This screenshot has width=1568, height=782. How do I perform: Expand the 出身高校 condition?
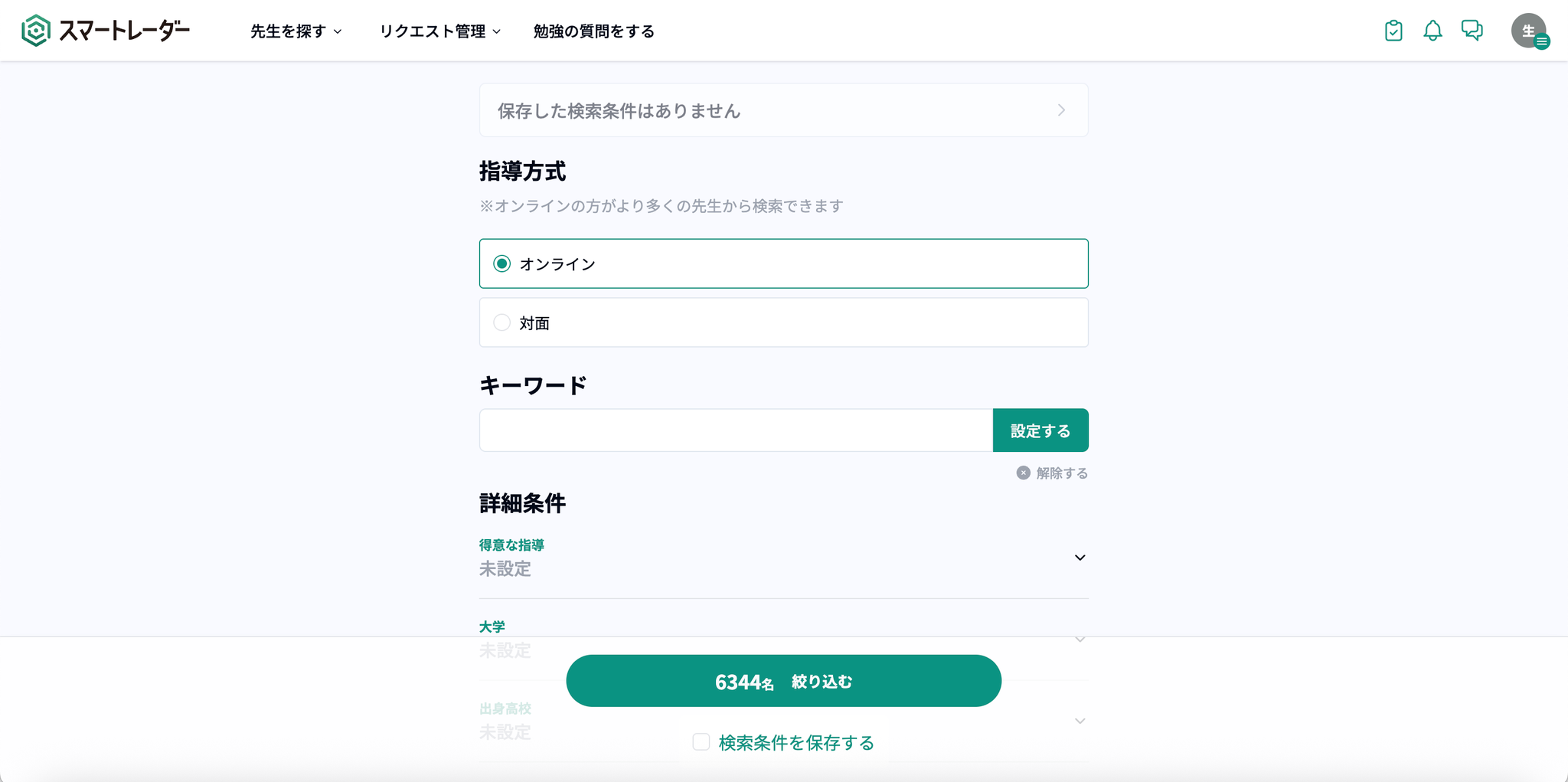click(1080, 721)
